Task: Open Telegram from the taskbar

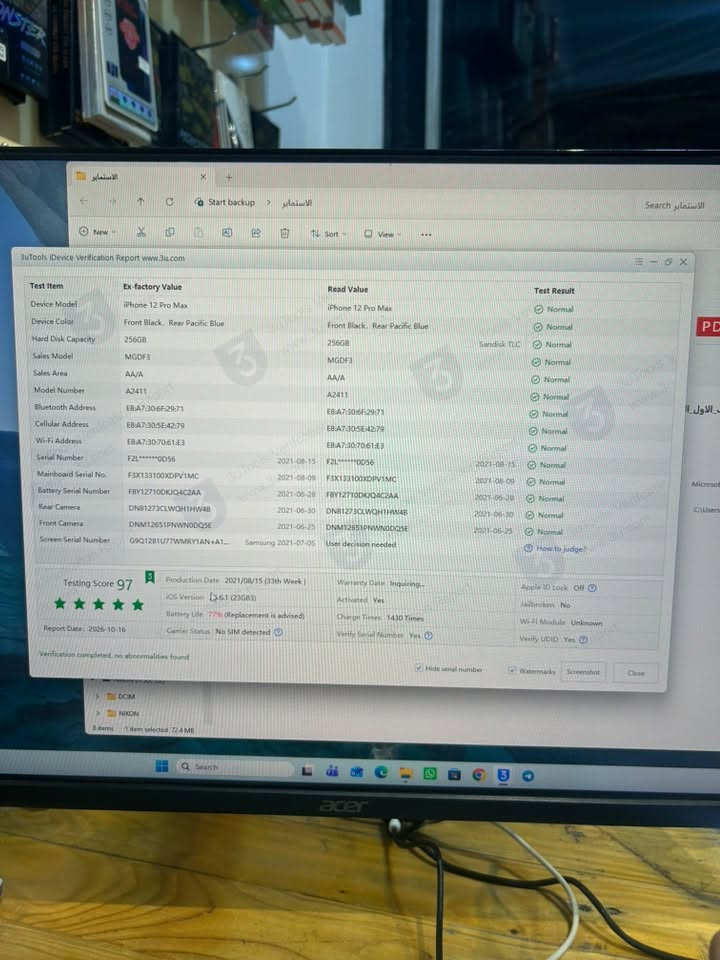Action: click(528, 776)
